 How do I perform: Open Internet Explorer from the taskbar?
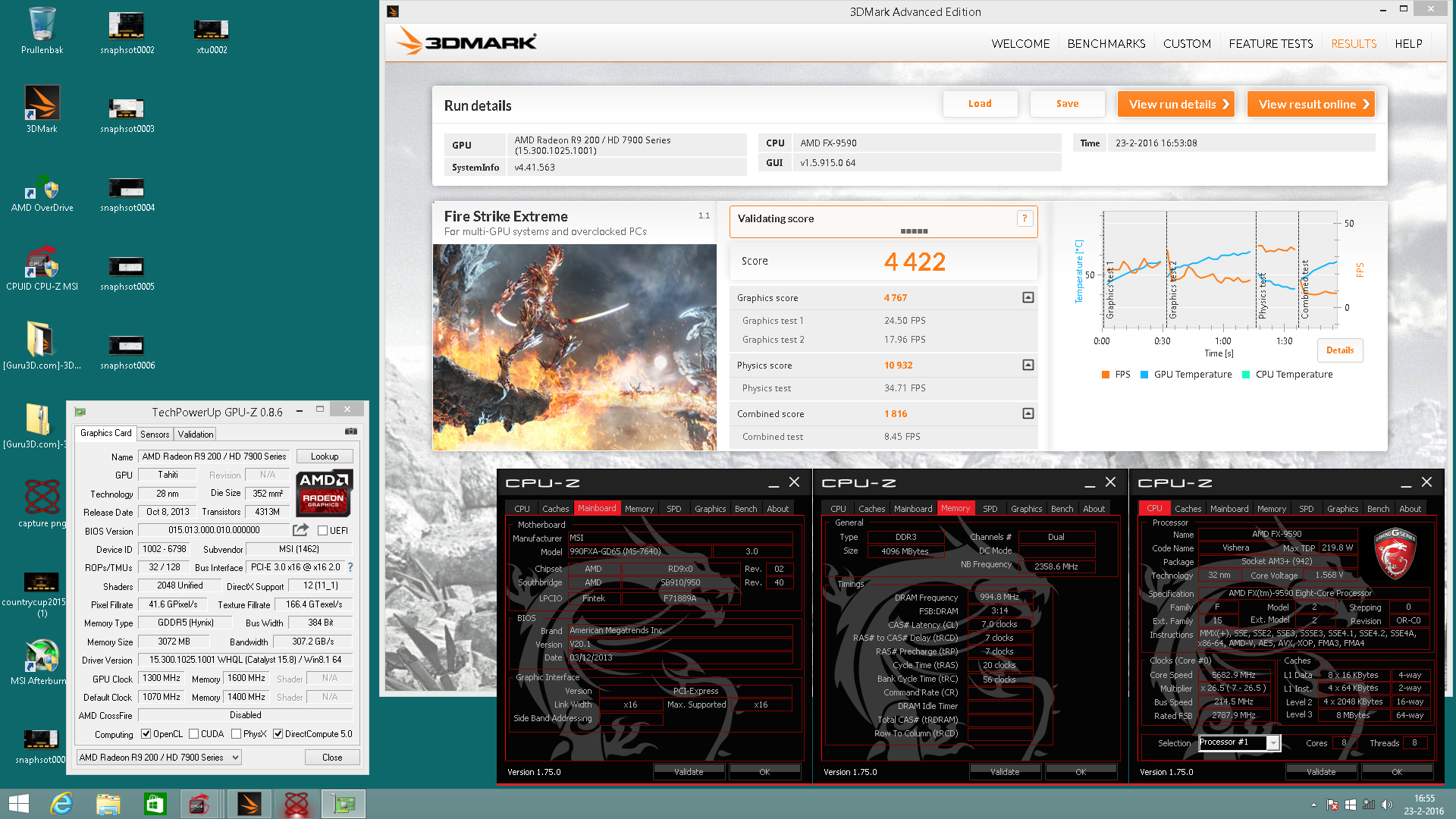pyautogui.click(x=61, y=804)
